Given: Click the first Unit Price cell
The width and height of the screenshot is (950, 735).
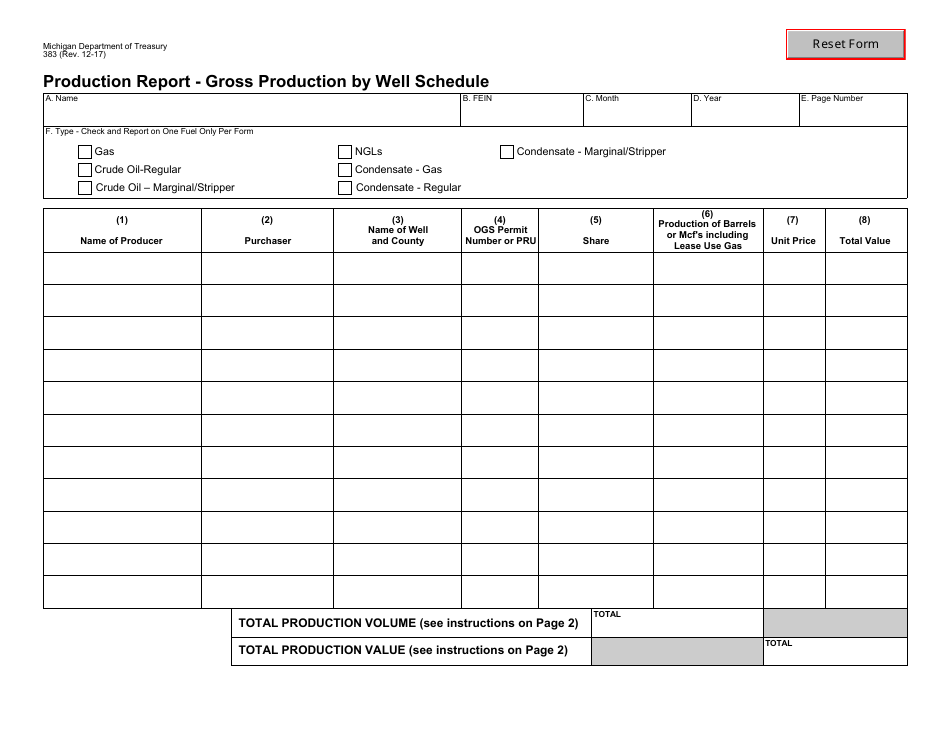Looking at the screenshot, I should 793,268.
